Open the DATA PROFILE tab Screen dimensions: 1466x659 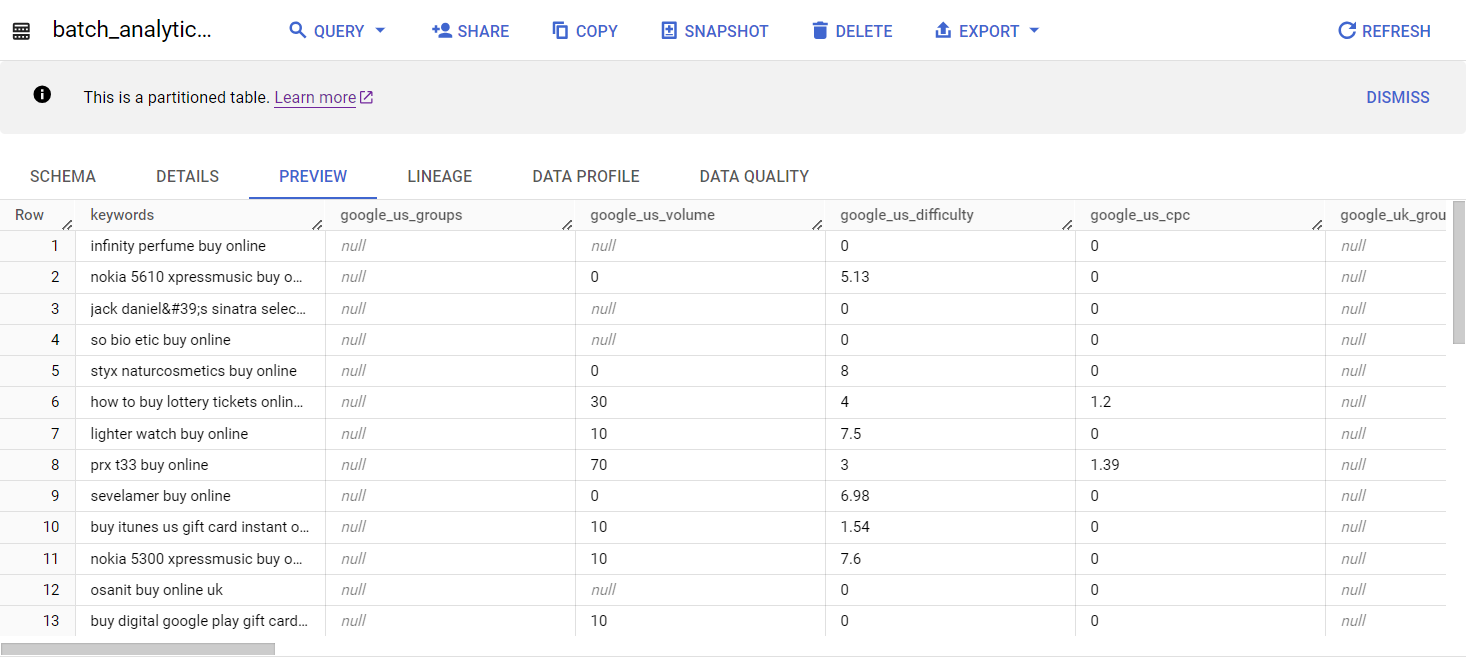tap(585, 176)
